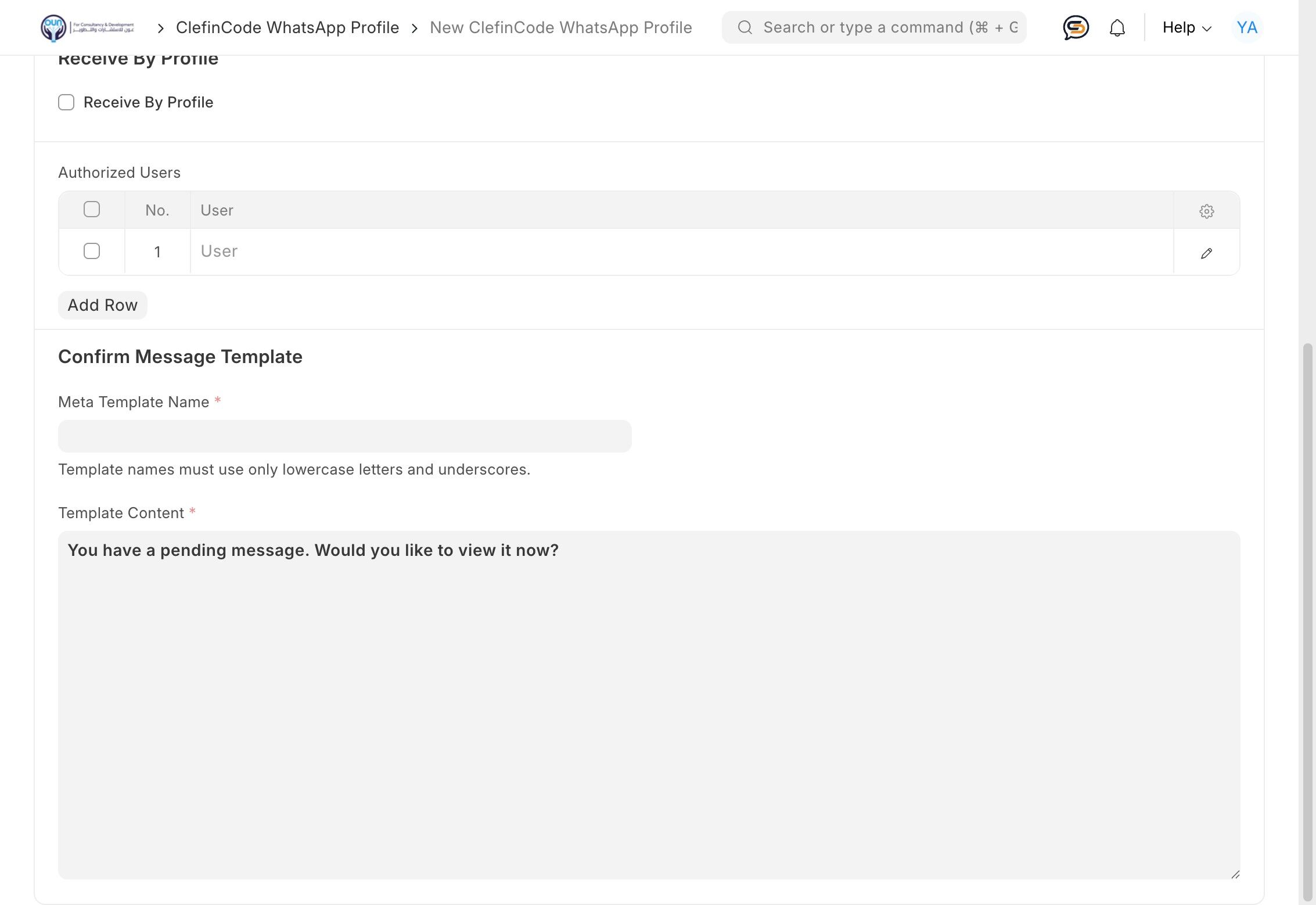Screen dimensions: 1316x905
Task: Click the pencil edit icon in row 1
Action: (1206, 253)
